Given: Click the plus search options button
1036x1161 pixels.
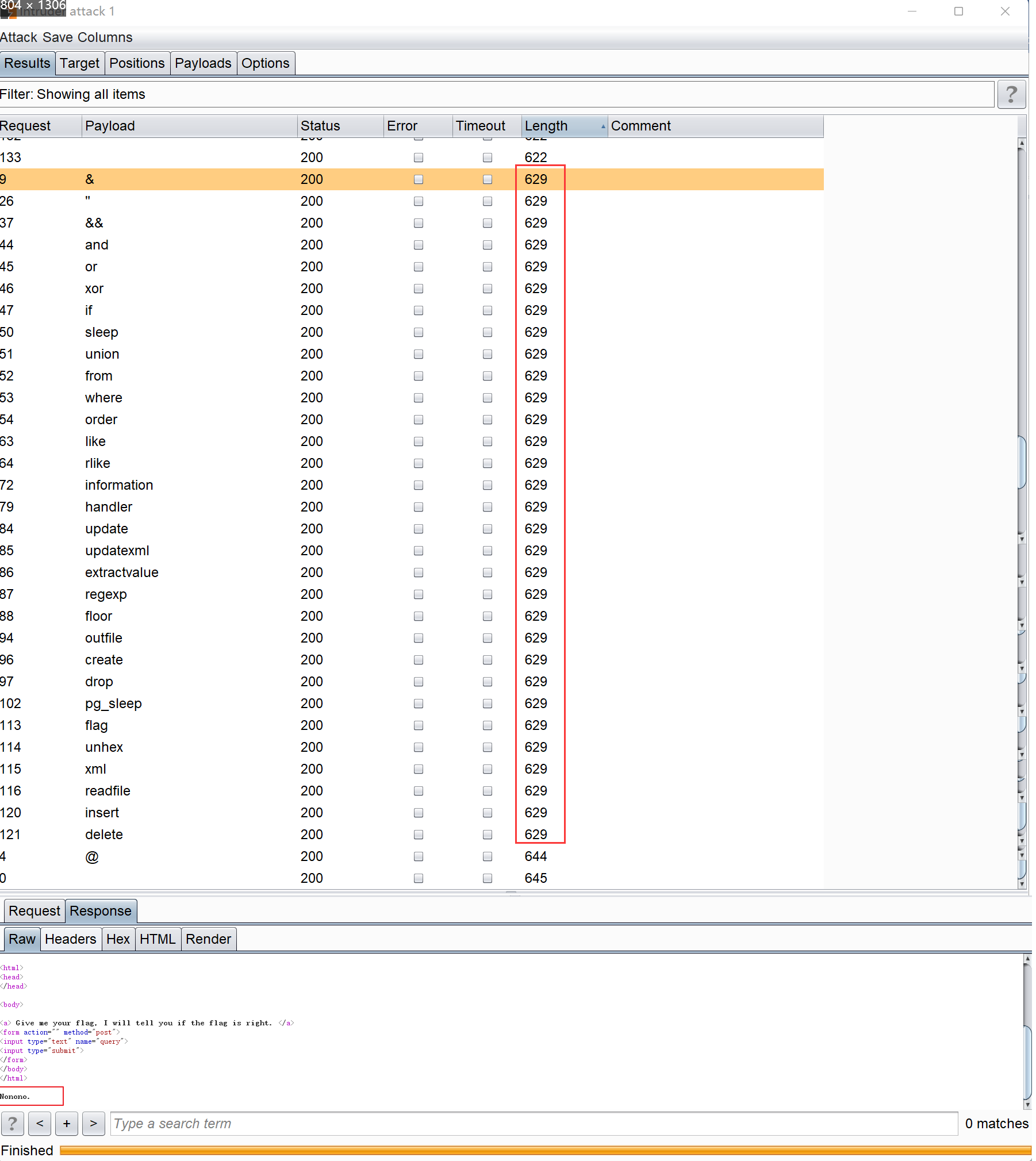Looking at the screenshot, I should click(x=67, y=1123).
